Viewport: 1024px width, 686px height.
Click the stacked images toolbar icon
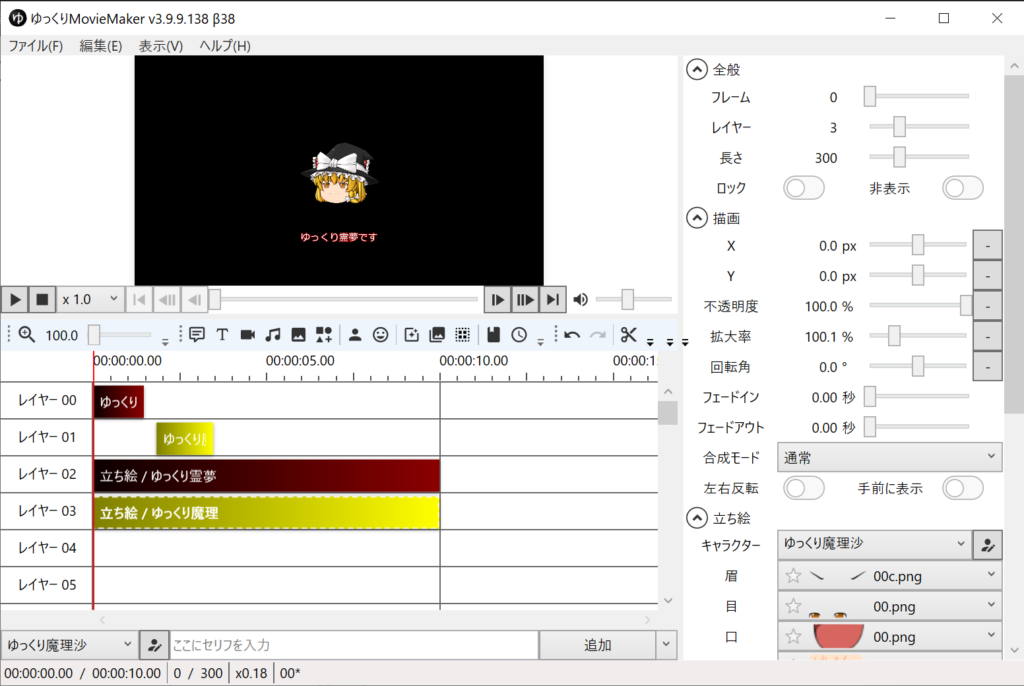[x=437, y=335]
